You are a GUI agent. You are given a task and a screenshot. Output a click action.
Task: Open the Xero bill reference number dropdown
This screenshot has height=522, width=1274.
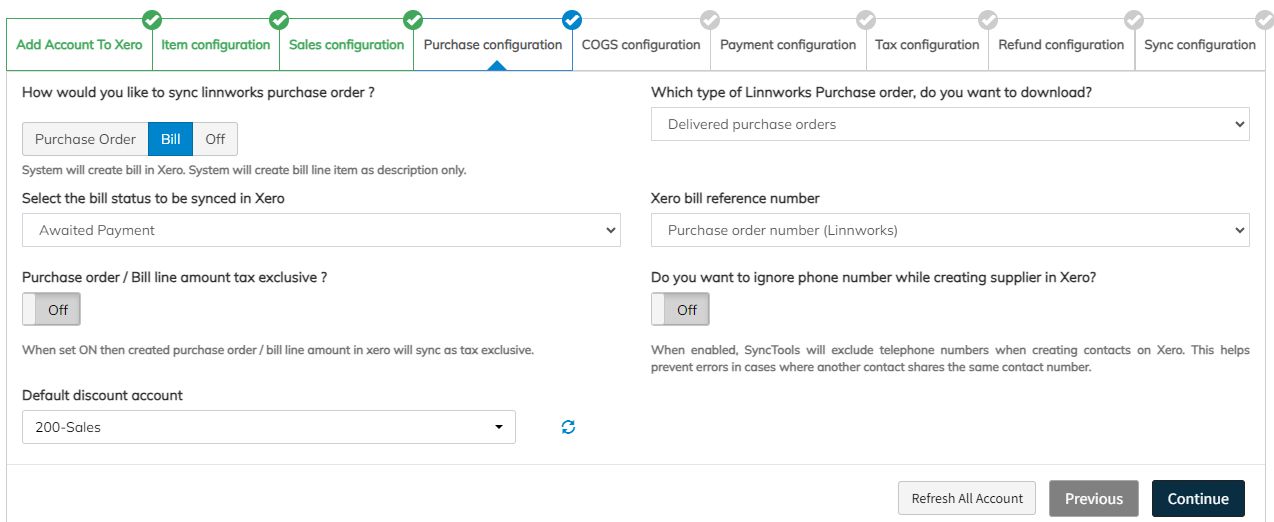pyautogui.click(x=949, y=230)
